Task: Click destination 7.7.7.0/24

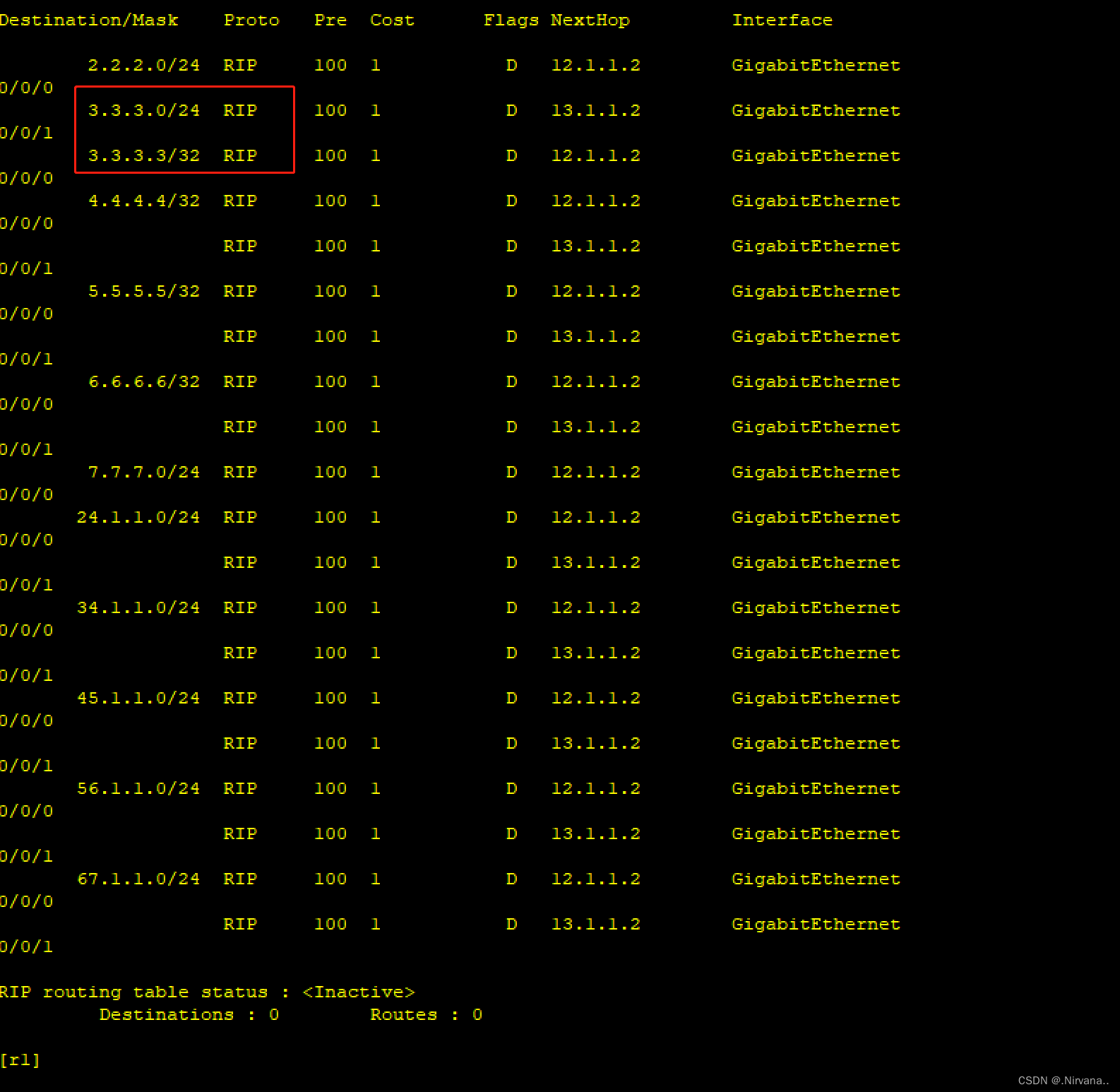Action: tap(144, 473)
